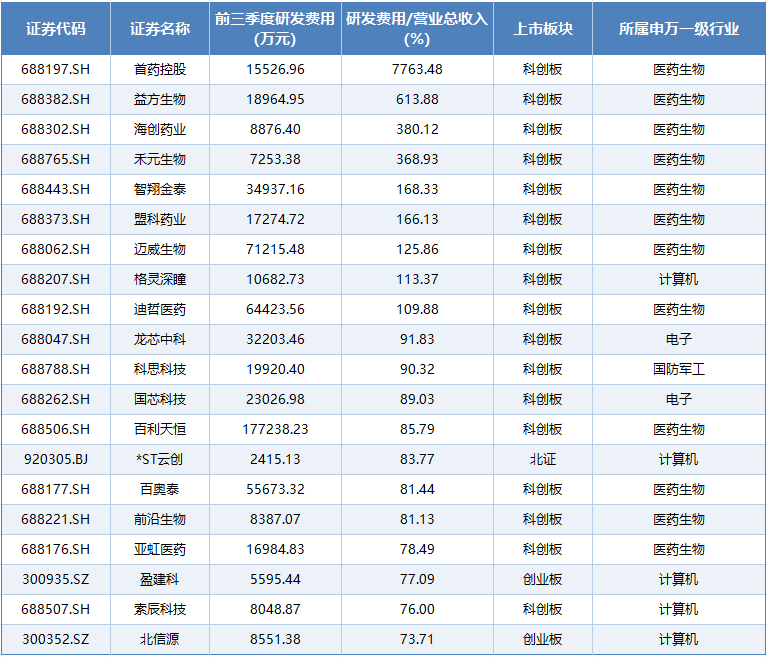Select the *ST云创 name cell
The height and width of the screenshot is (657, 767).
coord(160,460)
